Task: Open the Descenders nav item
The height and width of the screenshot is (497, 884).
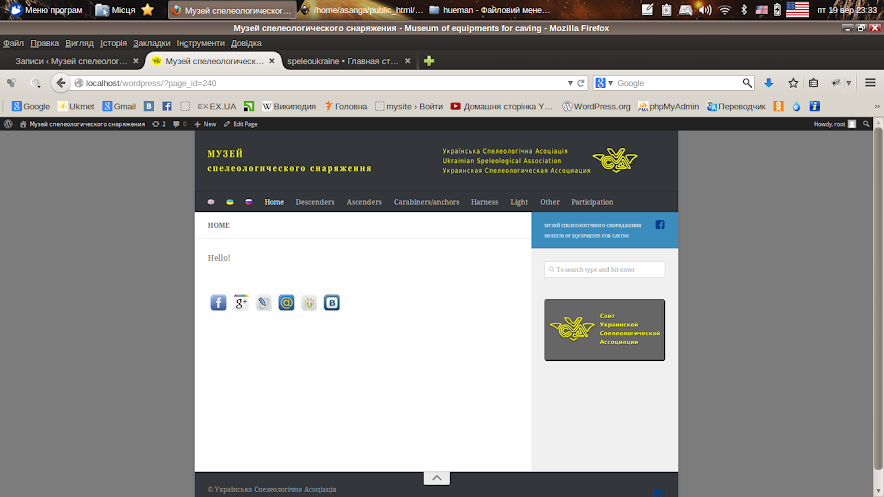Action: pyautogui.click(x=315, y=202)
